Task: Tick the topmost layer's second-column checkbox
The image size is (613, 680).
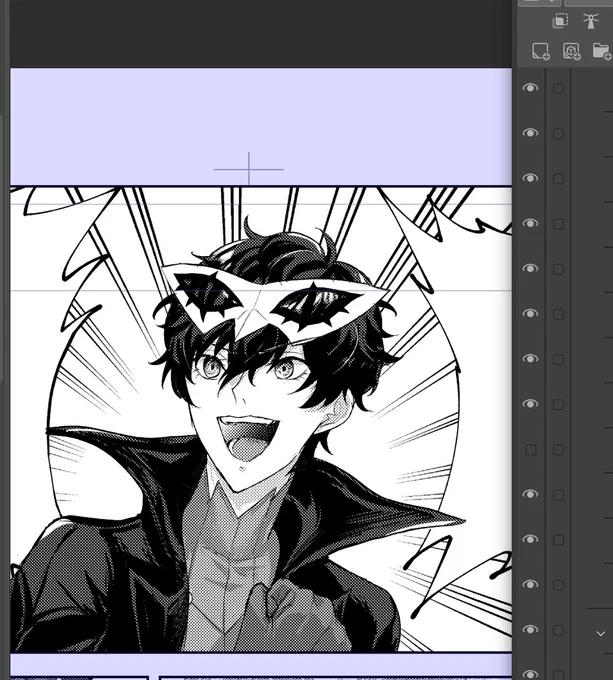Action: coord(558,88)
